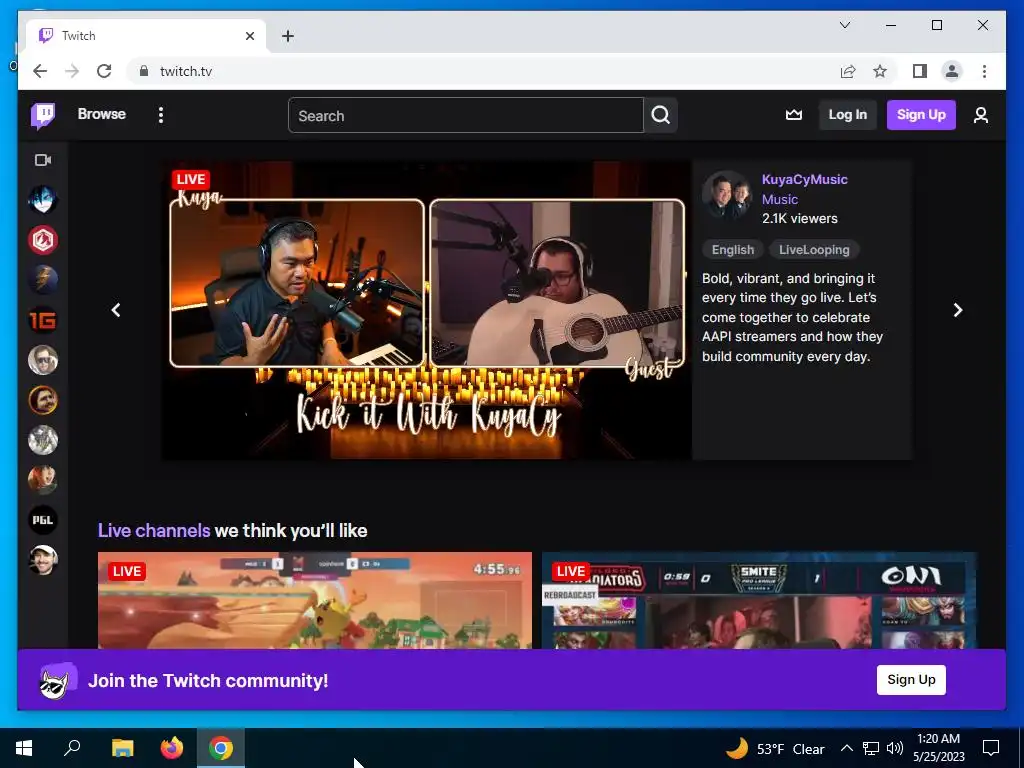
Task: Open the grey armored character avatar channel
Action: [43, 440]
